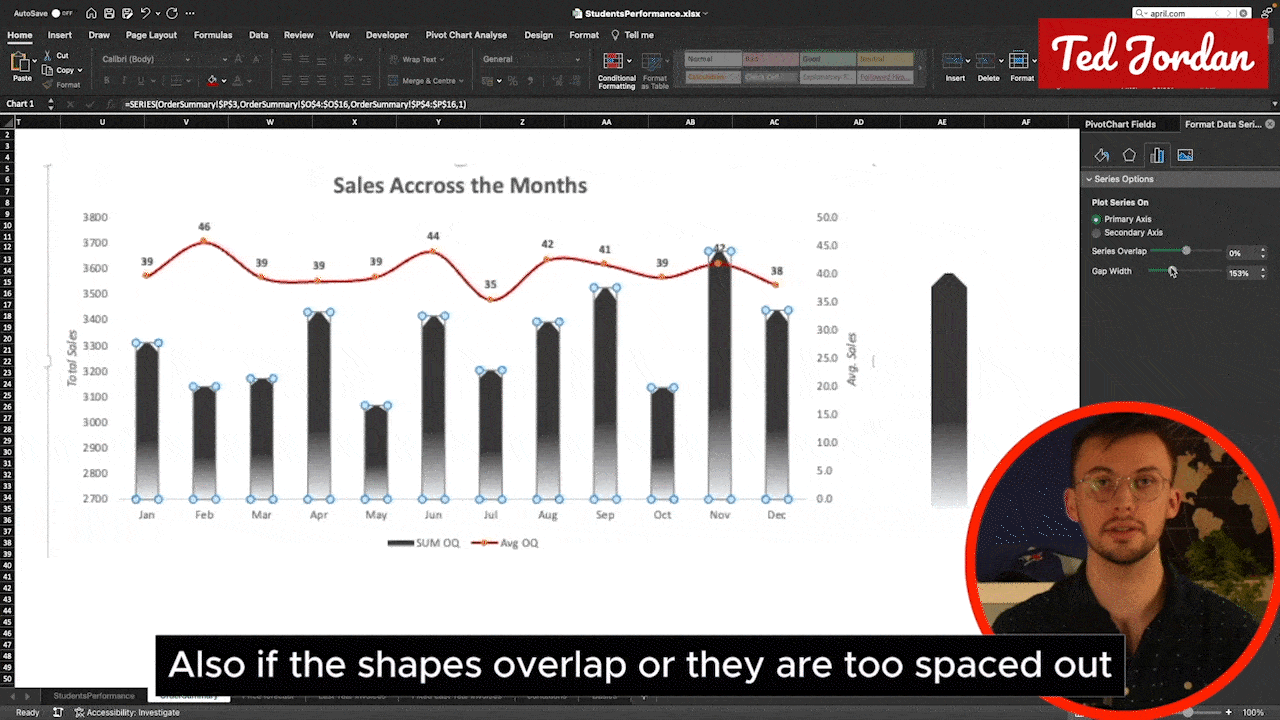The height and width of the screenshot is (720, 1280).
Task: Open the Calibri (Body) font dropdown
Action: 158,59
